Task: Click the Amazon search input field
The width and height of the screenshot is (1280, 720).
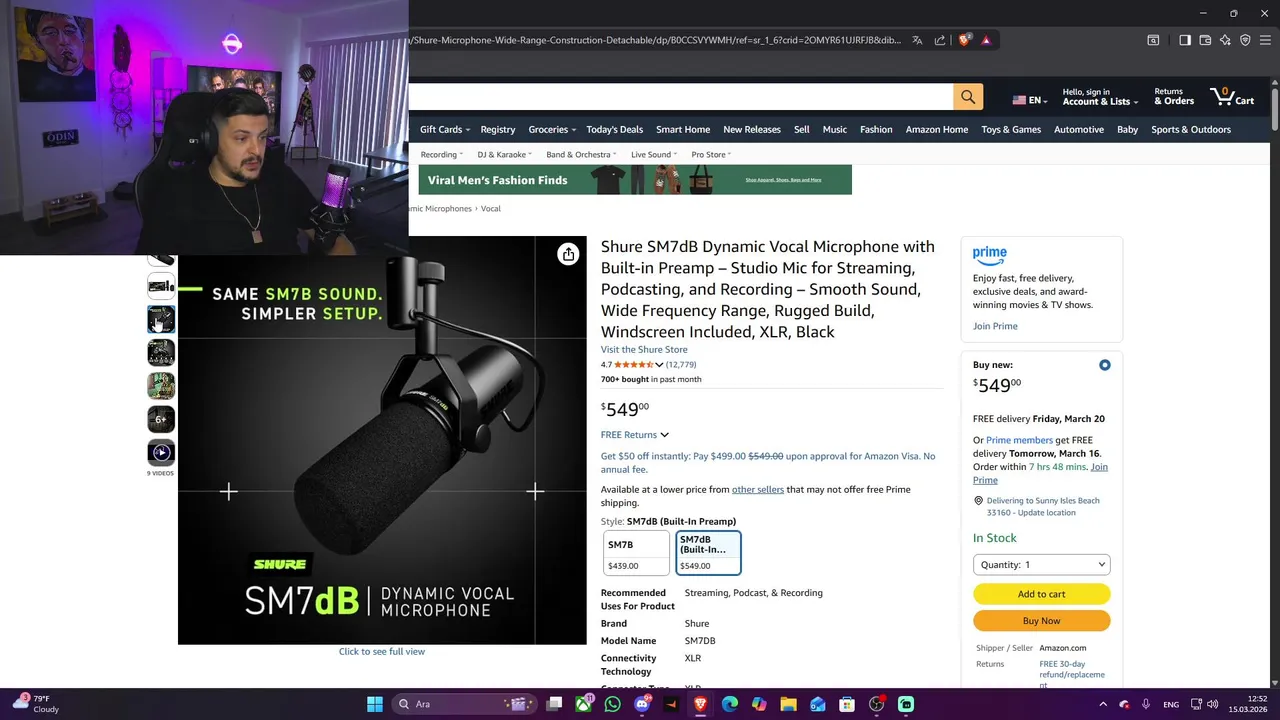Action: coord(681,96)
